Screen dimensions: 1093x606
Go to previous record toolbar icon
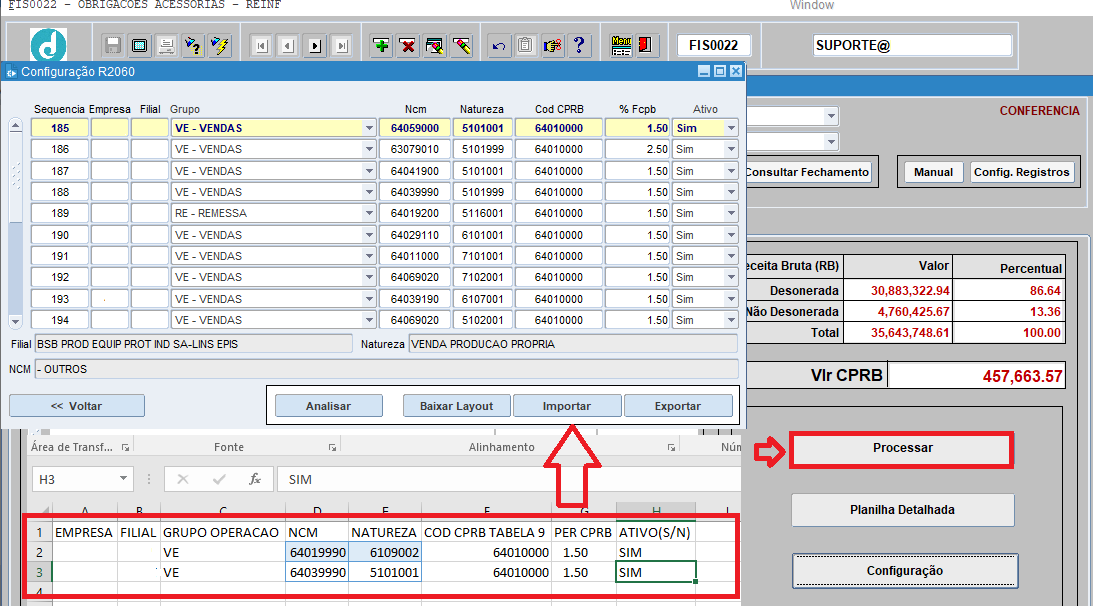(x=288, y=46)
